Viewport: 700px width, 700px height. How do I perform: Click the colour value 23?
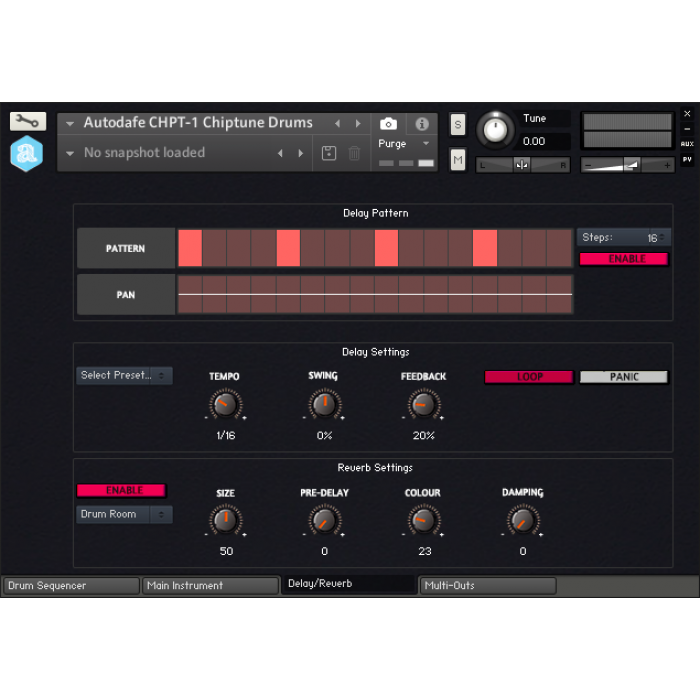point(425,551)
